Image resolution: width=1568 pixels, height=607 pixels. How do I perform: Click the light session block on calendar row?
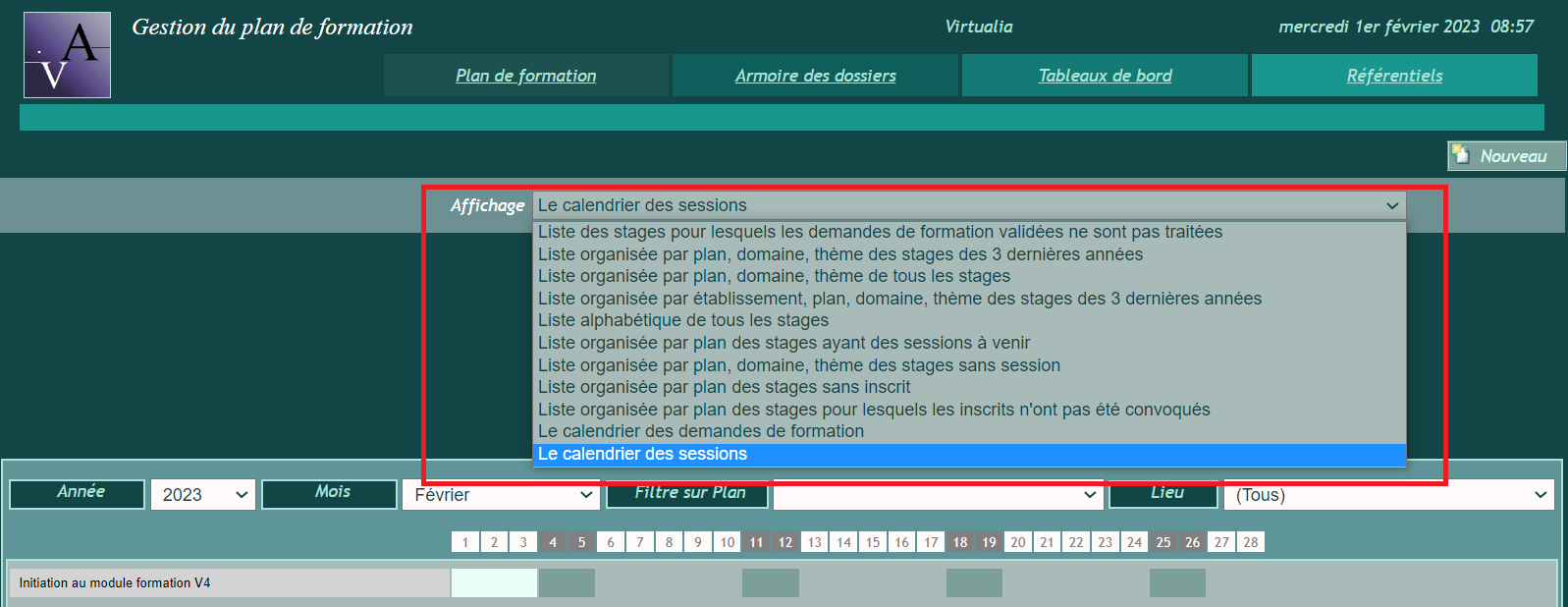[x=494, y=582]
